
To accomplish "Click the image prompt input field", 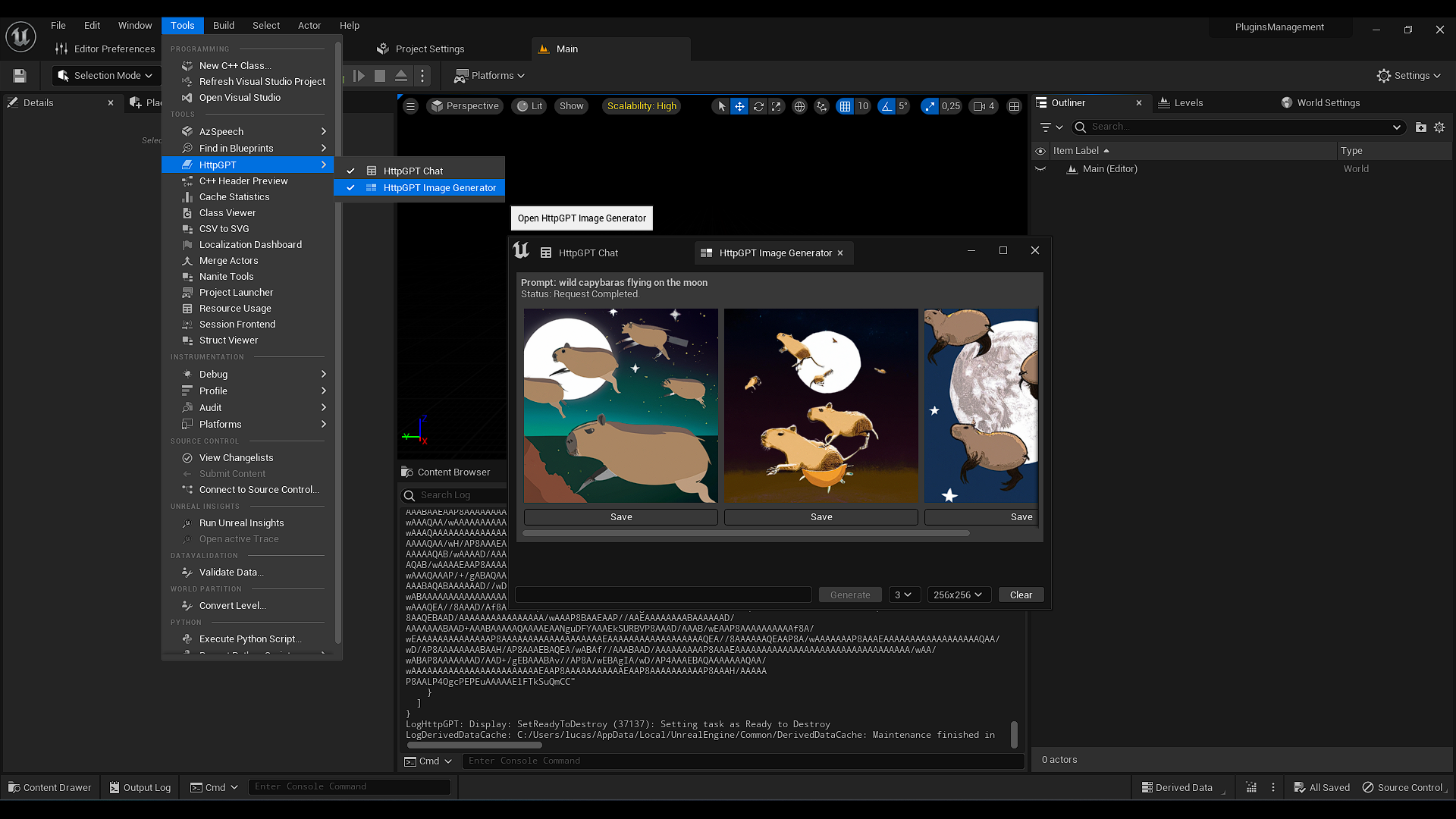I will (x=663, y=595).
